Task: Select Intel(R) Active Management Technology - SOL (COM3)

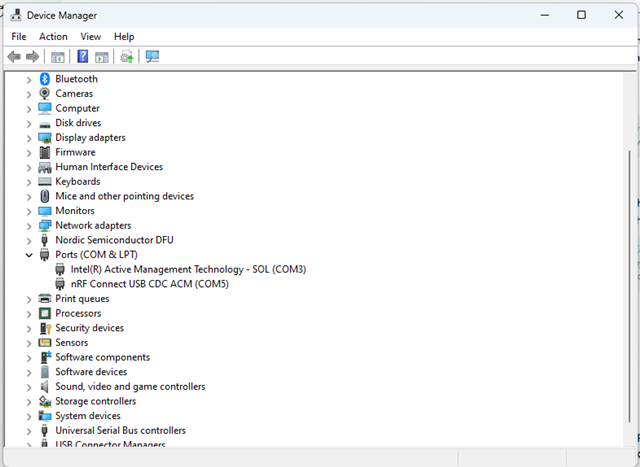Action: (x=188, y=269)
